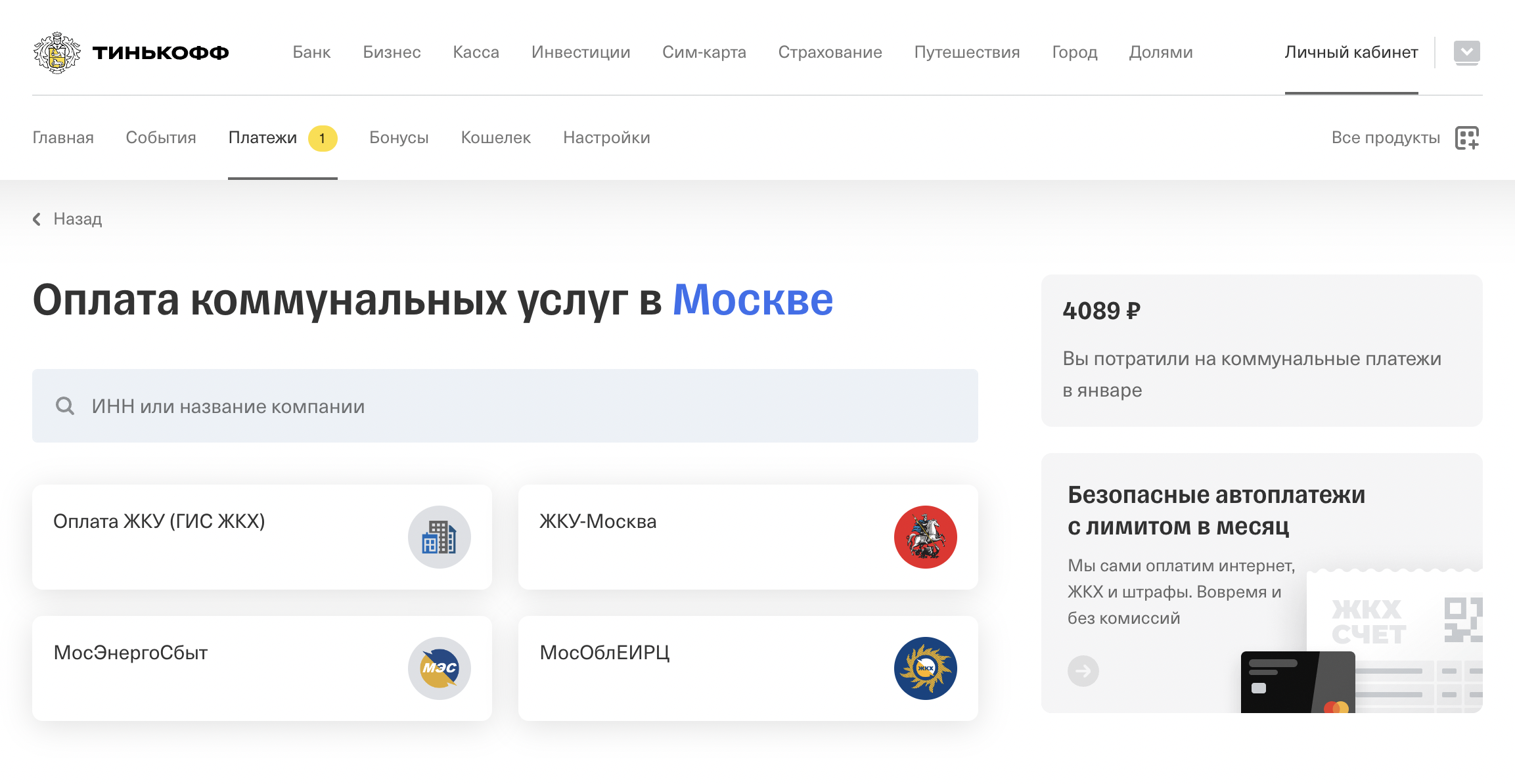
Task: Click the round arrow button in autopayments banner
Action: tap(1083, 671)
